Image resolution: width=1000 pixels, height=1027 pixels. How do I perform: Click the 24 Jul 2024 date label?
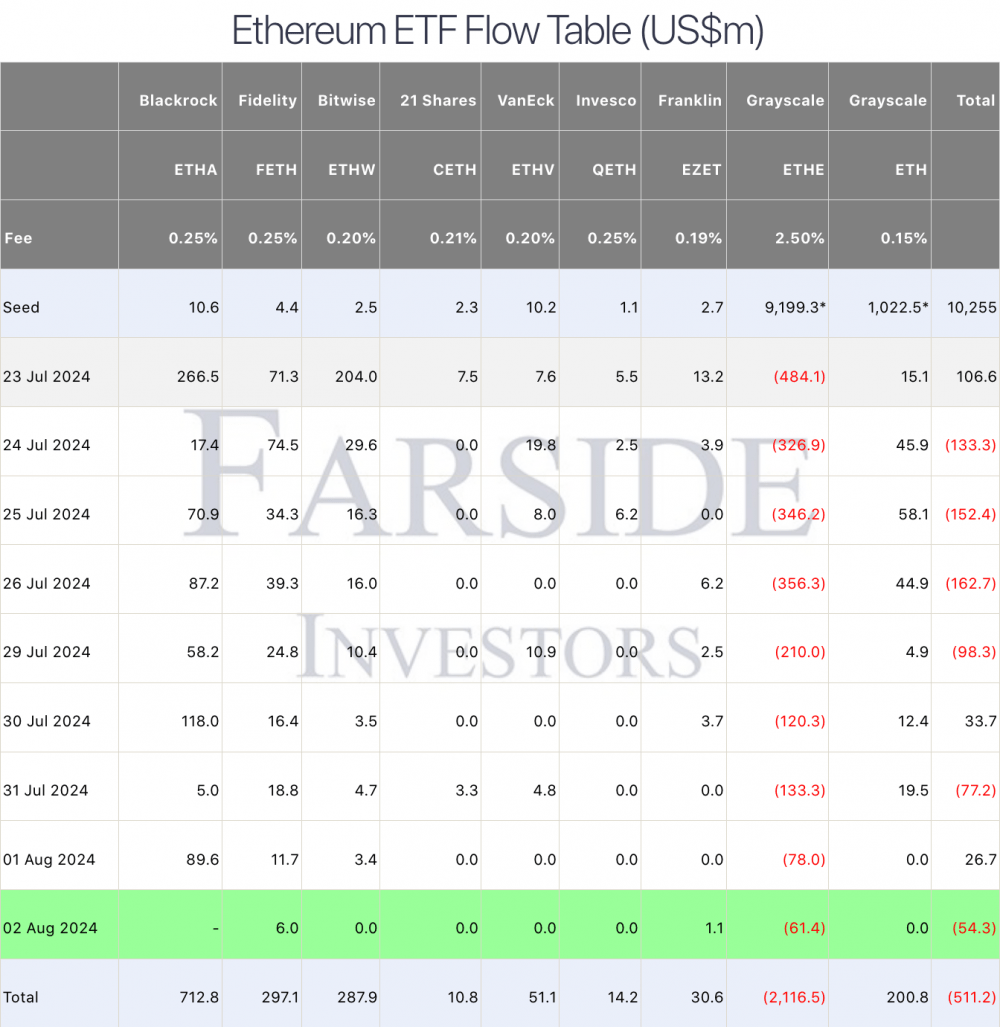46,445
